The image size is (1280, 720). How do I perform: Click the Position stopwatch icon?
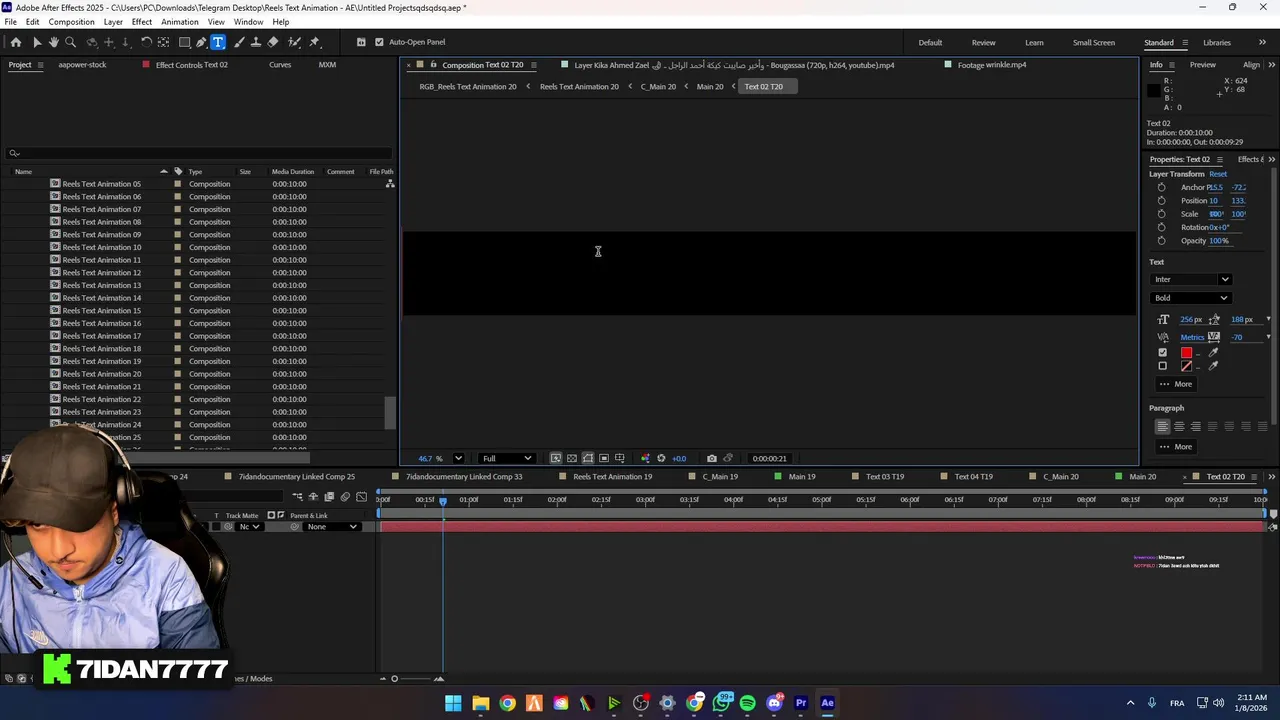click(1161, 200)
